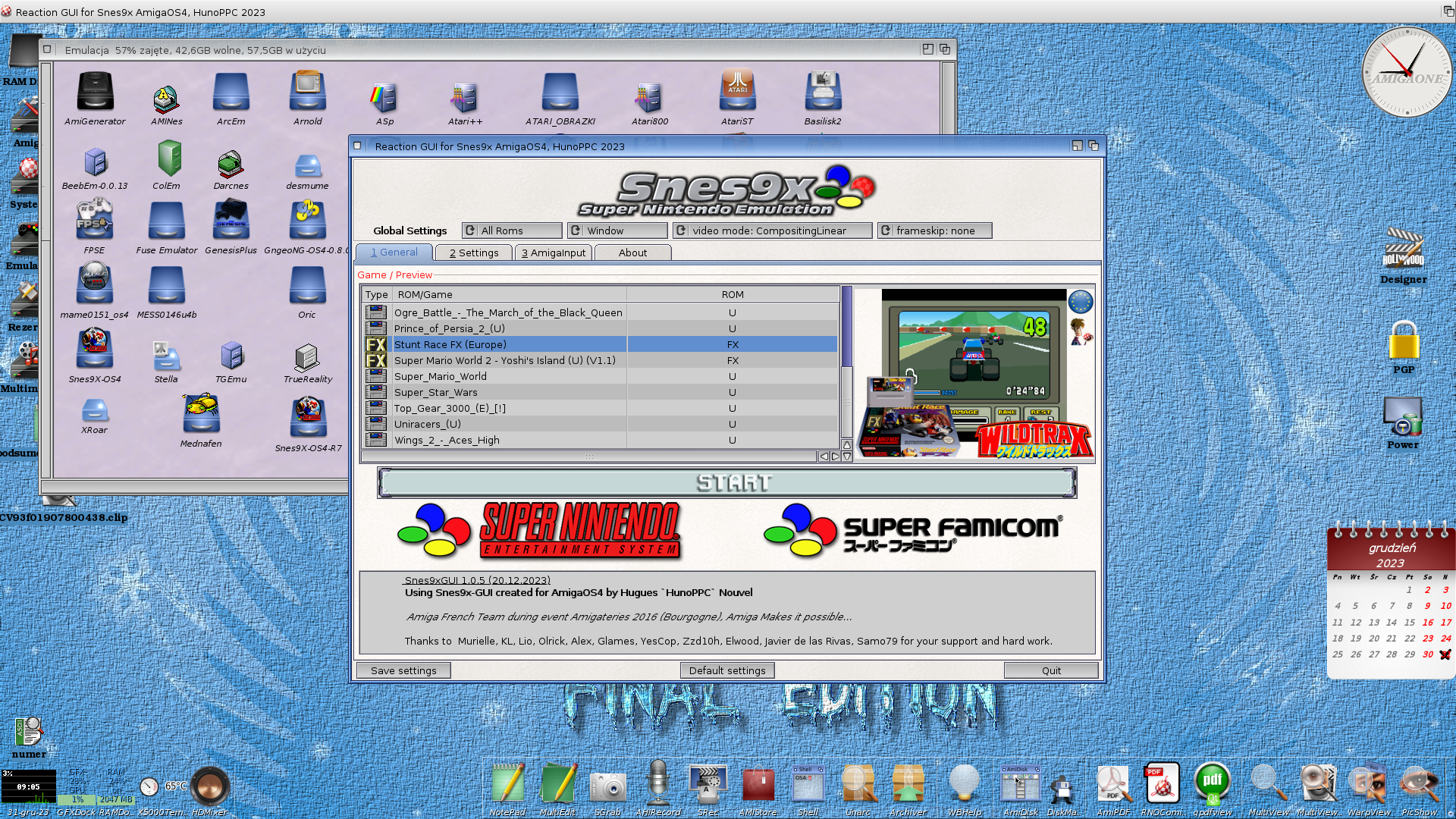Screen dimensions: 1456x819
Task: Click the ROM list scroll down arrow
Action: (x=847, y=457)
